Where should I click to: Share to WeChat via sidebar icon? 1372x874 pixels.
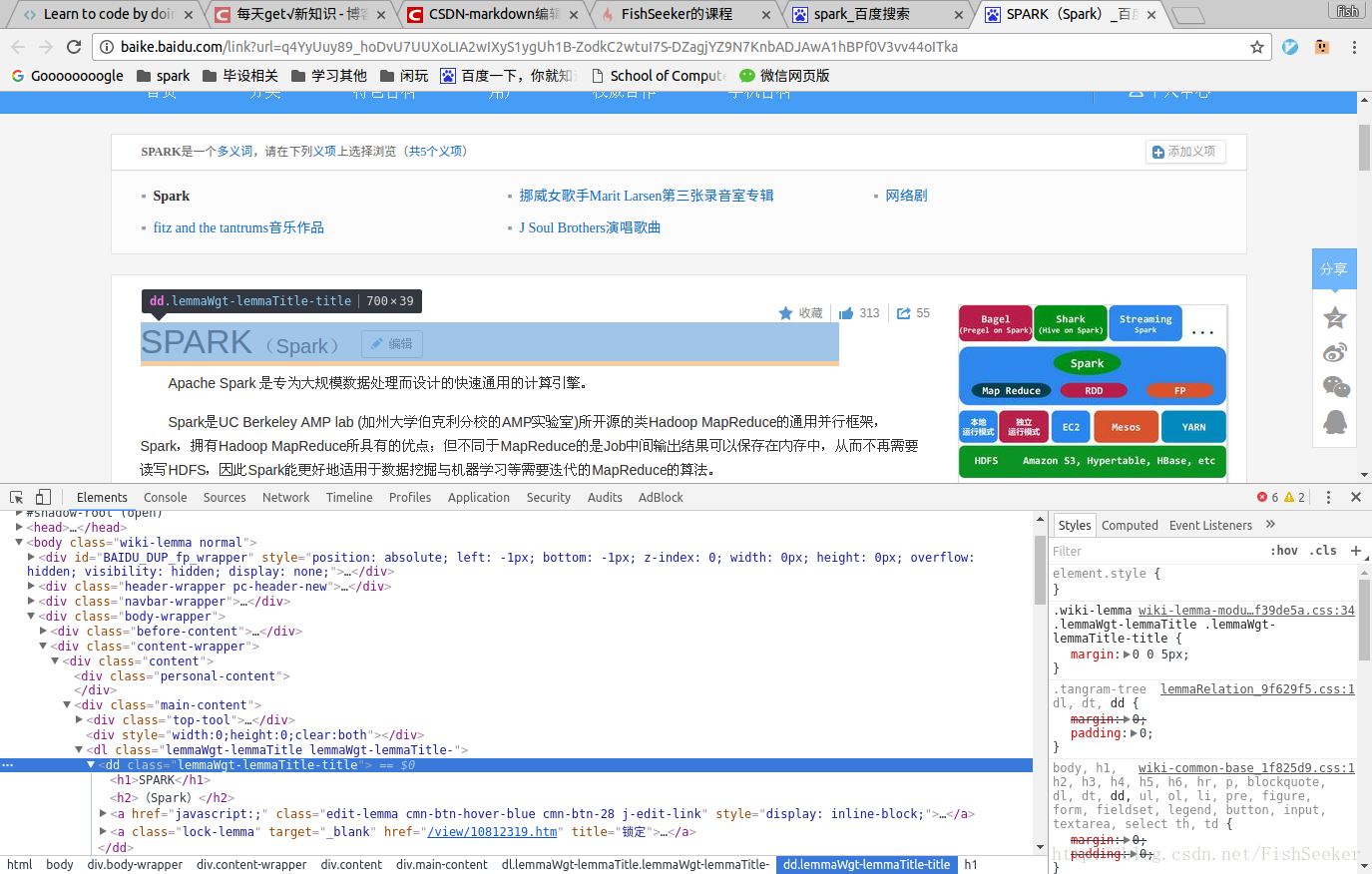[1335, 387]
